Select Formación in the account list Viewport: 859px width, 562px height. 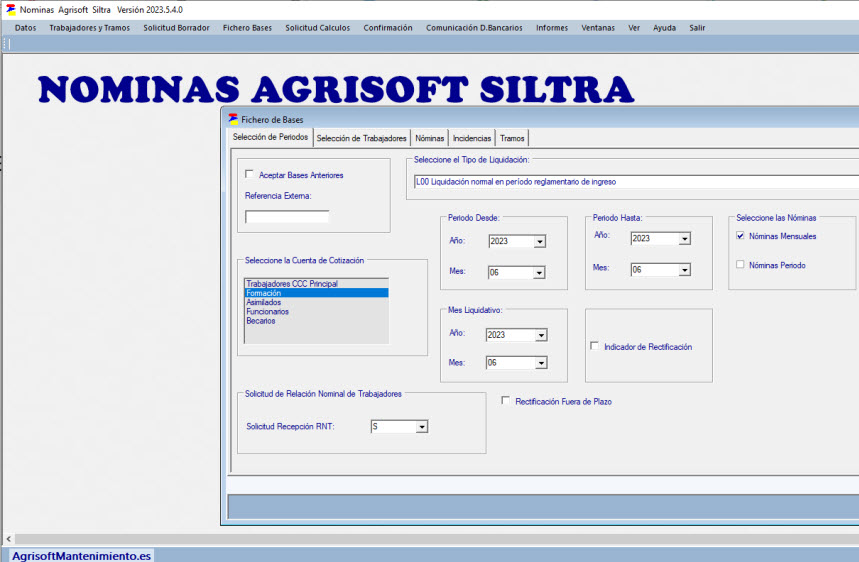(317, 293)
